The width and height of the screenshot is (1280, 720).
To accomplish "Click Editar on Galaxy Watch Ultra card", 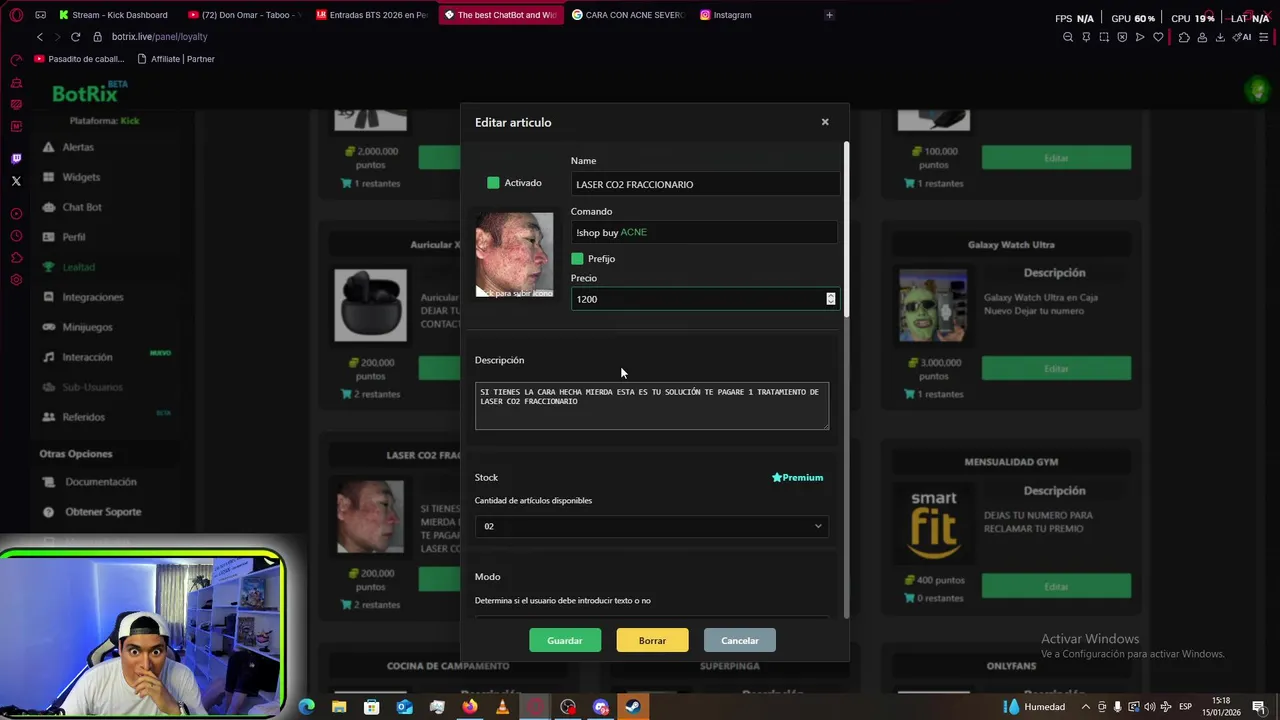I will 1056,369.
